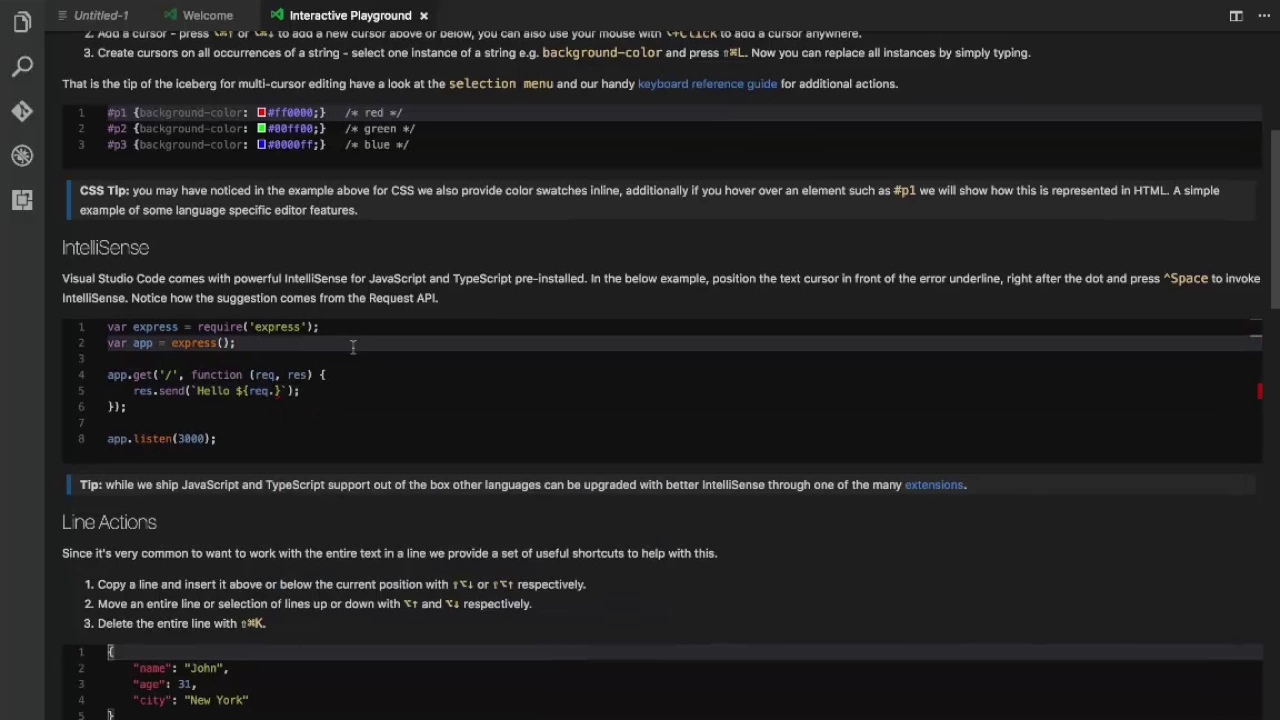Click the blue #0000ff color swatch
1280x720 pixels.
pyautogui.click(x=262, y=145)
